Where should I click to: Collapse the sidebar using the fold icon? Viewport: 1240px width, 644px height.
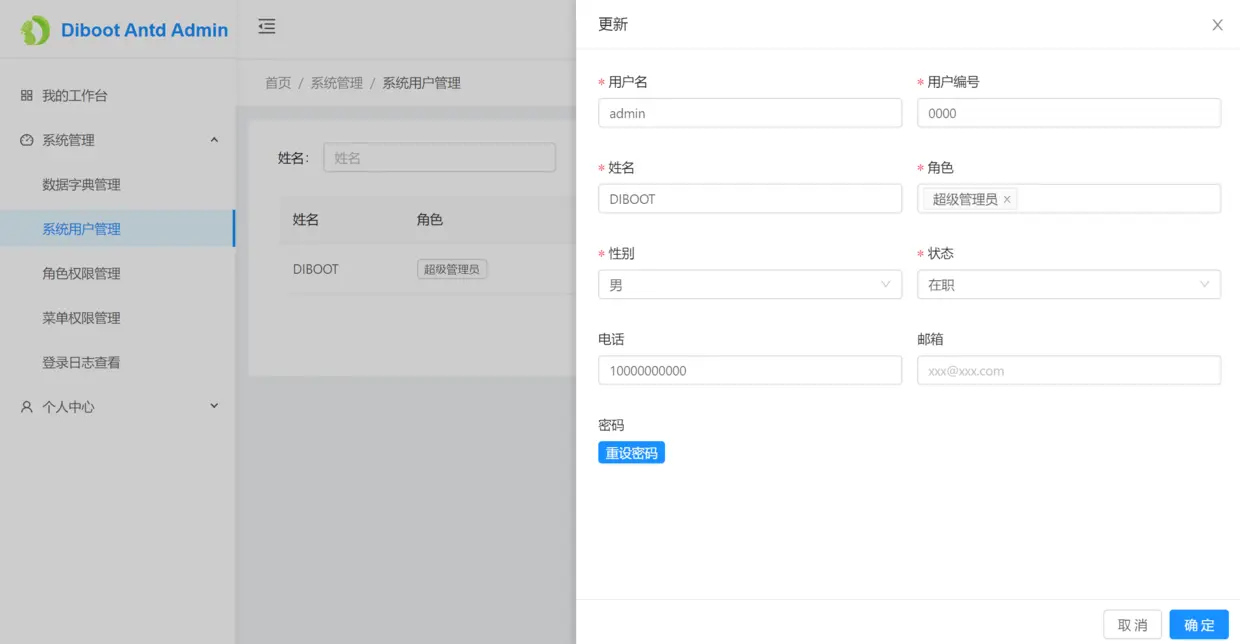tap(266, 27)
